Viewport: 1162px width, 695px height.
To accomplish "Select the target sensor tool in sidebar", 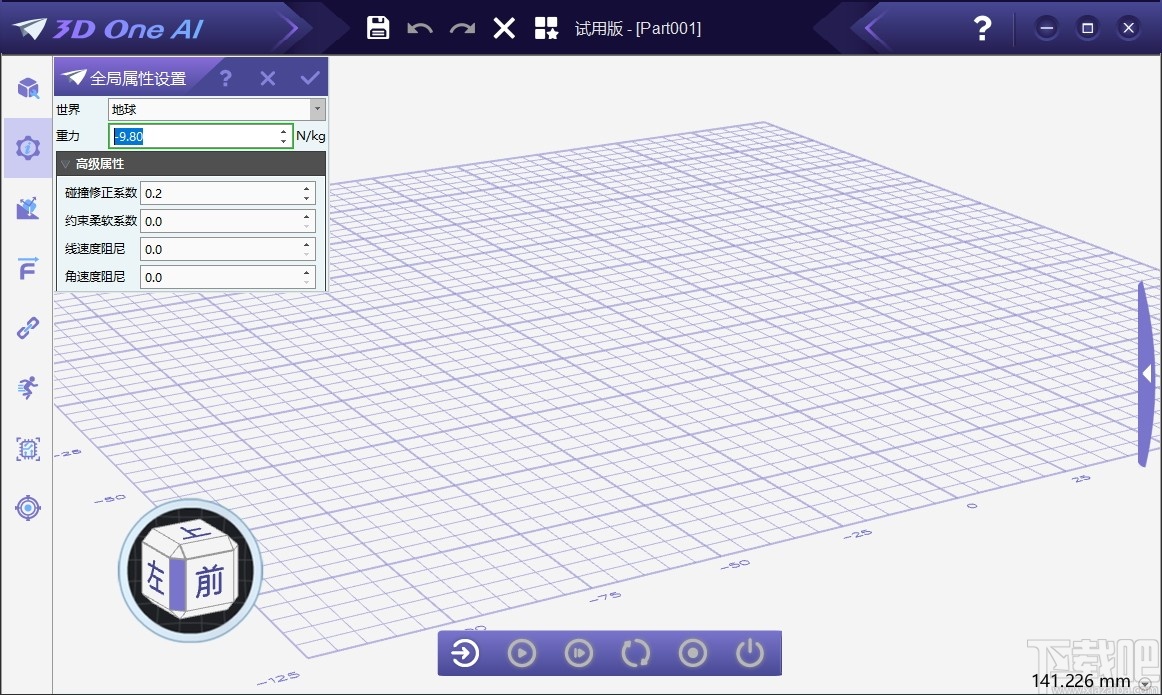I will click(x=28, y=508).
